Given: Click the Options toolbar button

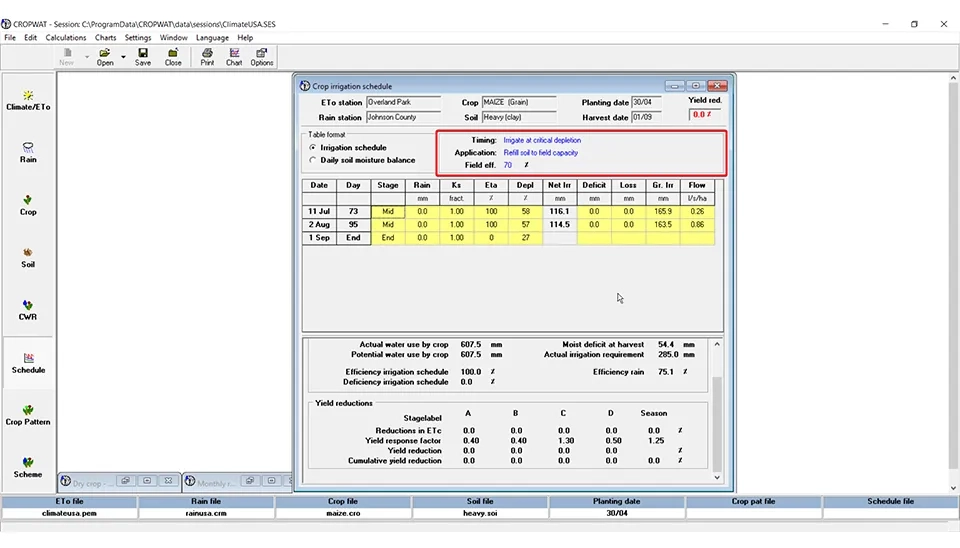Looking at the screenshot, I should pyautogui.click(x=262, y=56).
